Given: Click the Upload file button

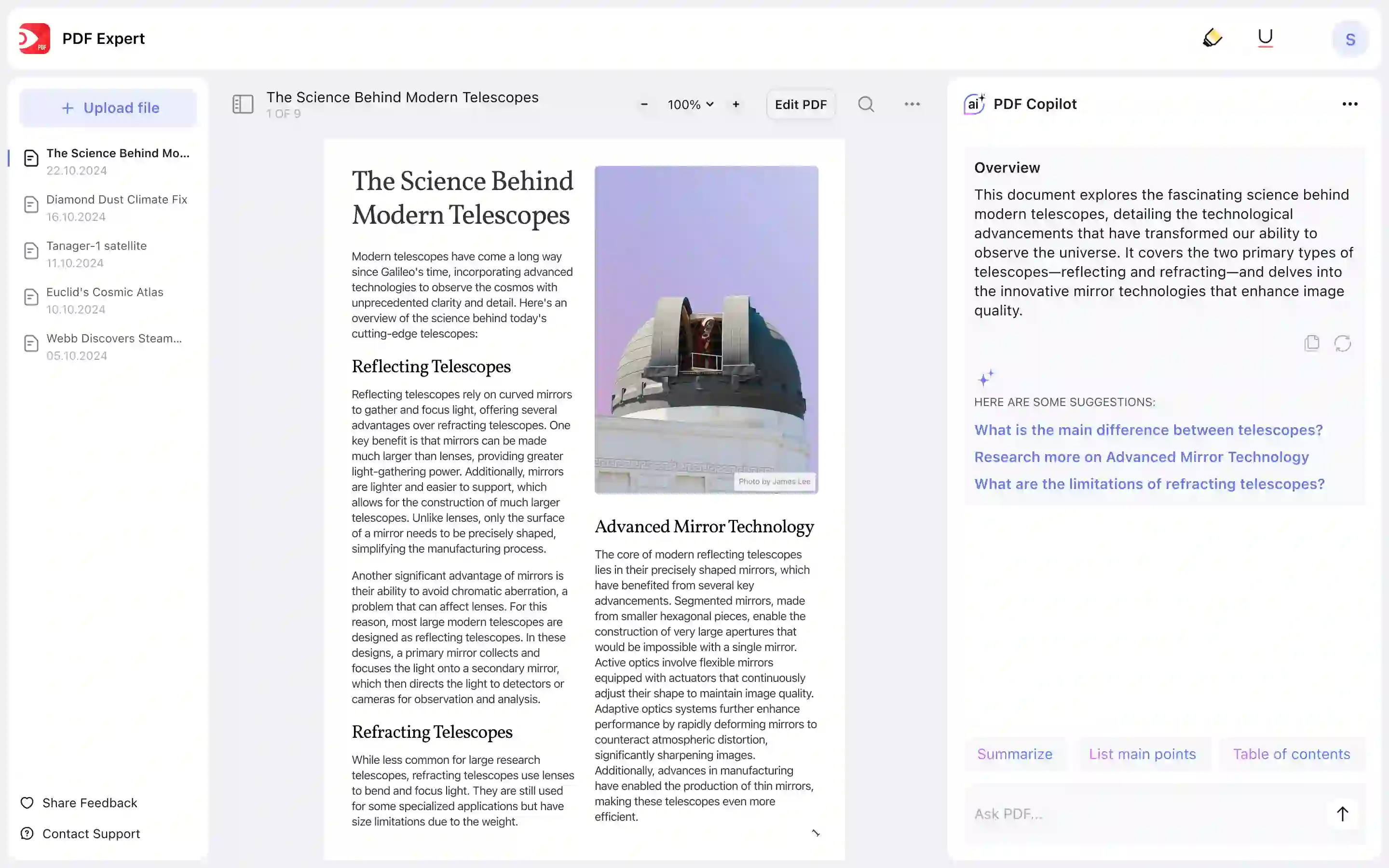Looking at the screenshot, I should tap(109, 108).
